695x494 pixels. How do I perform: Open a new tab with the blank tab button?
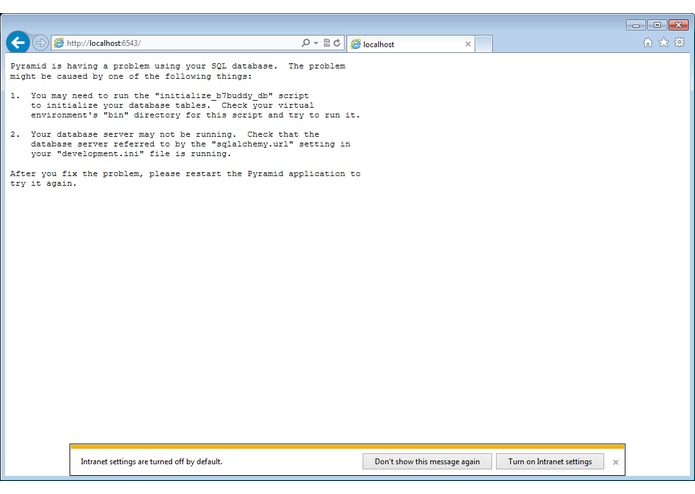pos(484,44)
